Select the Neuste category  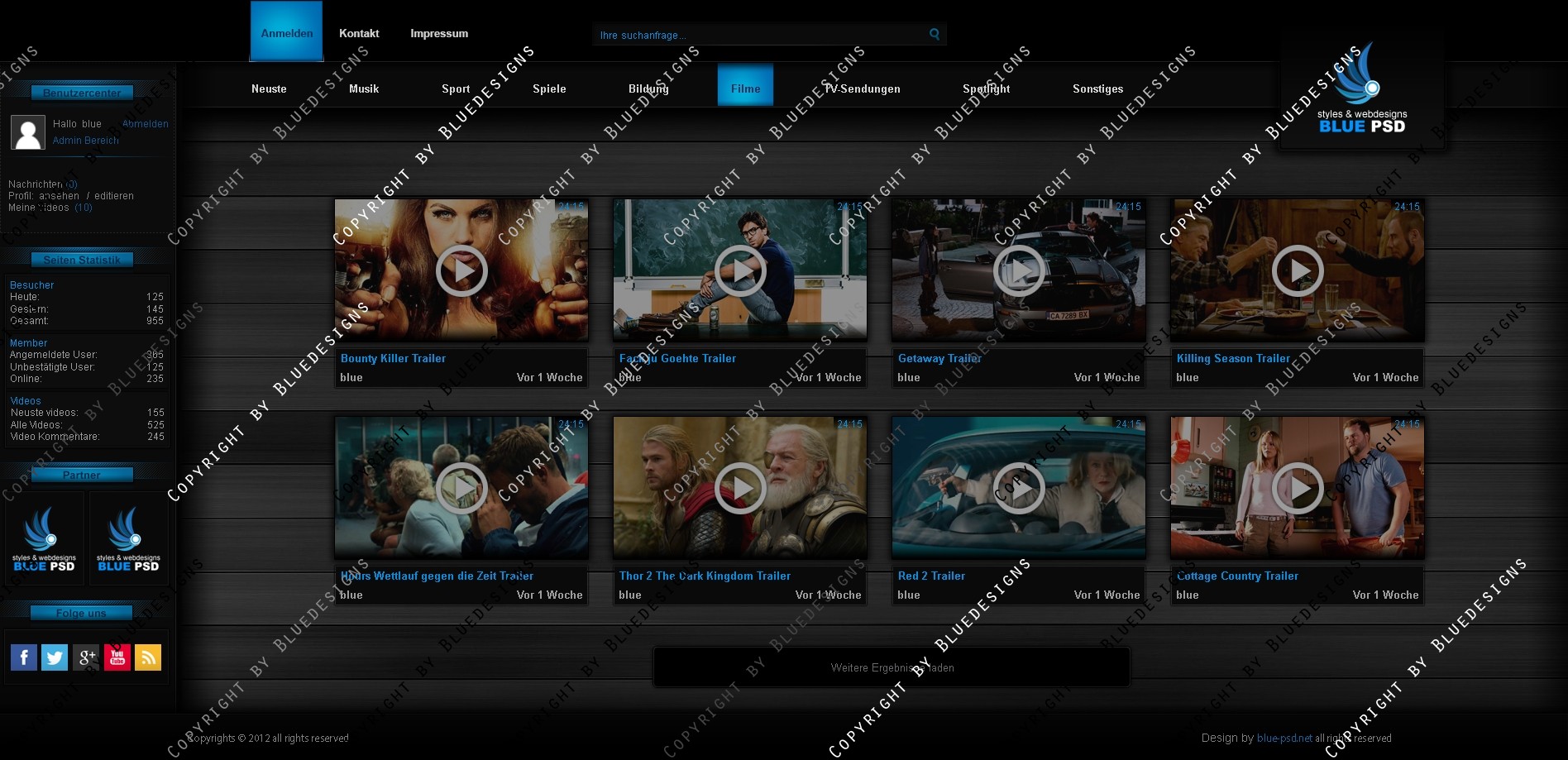point(269,88)
